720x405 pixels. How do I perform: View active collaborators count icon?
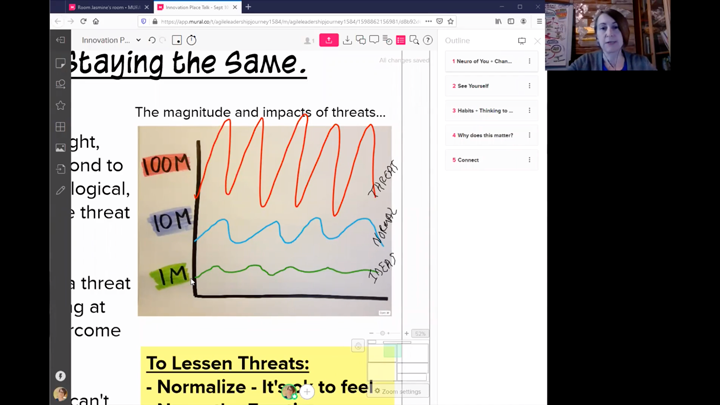point(309,41)
